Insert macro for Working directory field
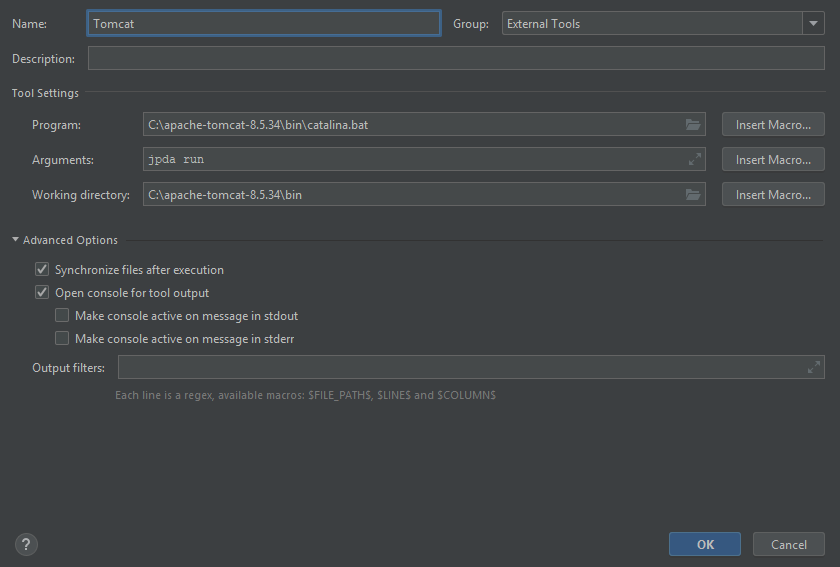The image size is (840, 567). [x=773, y=195]
